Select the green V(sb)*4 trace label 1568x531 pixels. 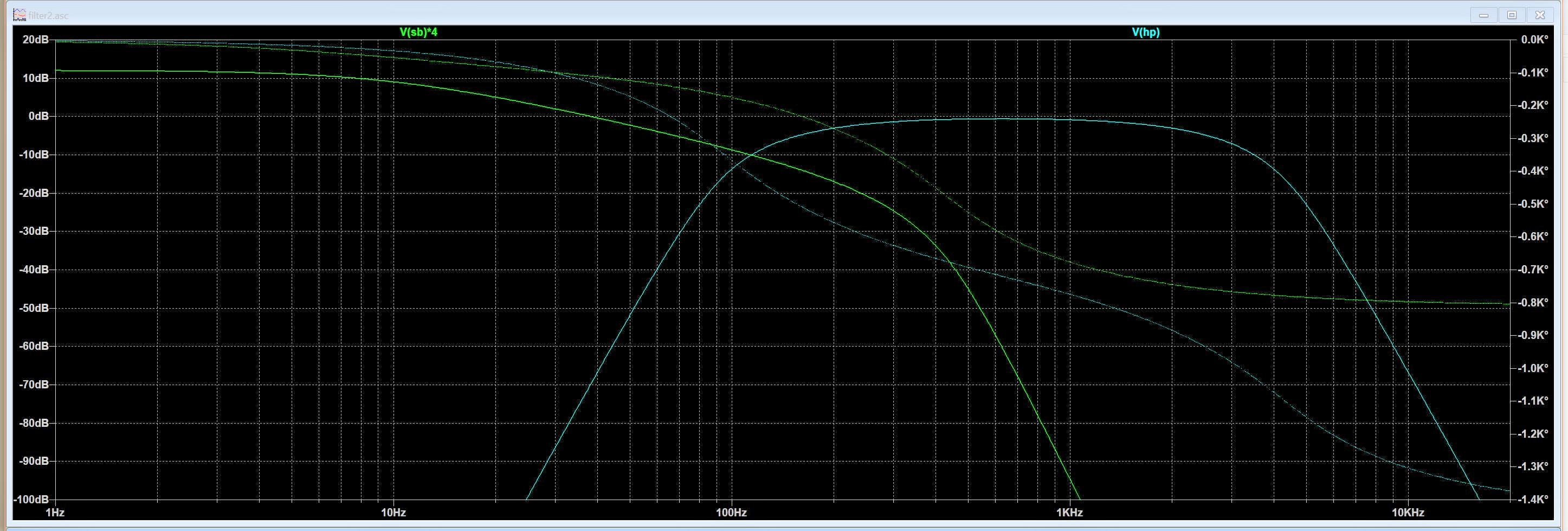(418, 33)
